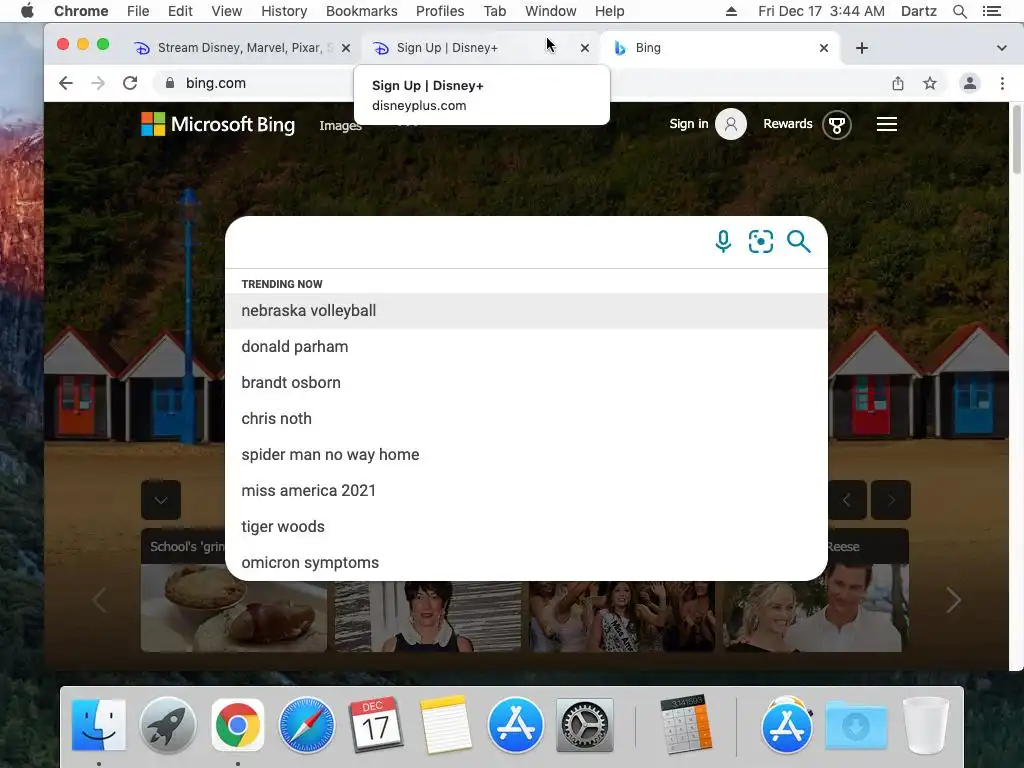This screenshot has width=1024, height=768.
Task: Click the microphone voice search icon
Action: pos(723,242)
